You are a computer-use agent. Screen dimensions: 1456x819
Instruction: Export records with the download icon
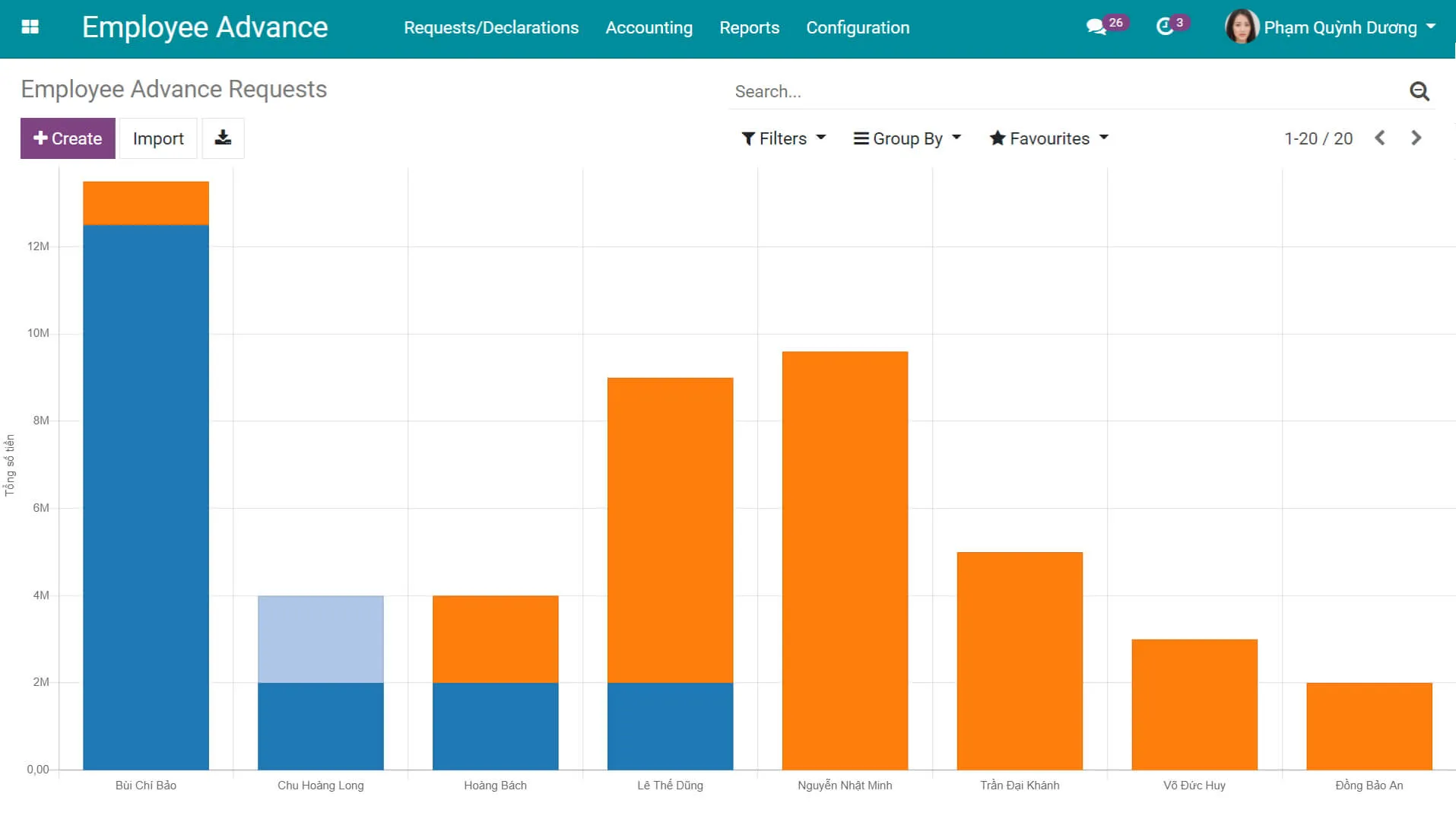(x=223, y=138)
